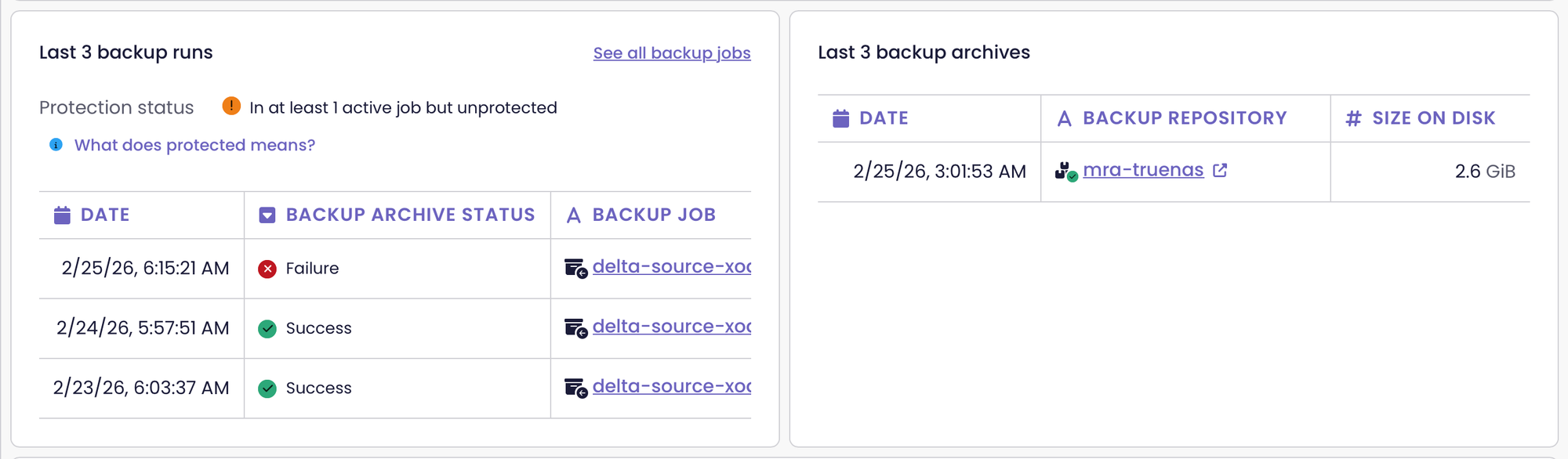Click Date column header in backup archives

point(884,118)
